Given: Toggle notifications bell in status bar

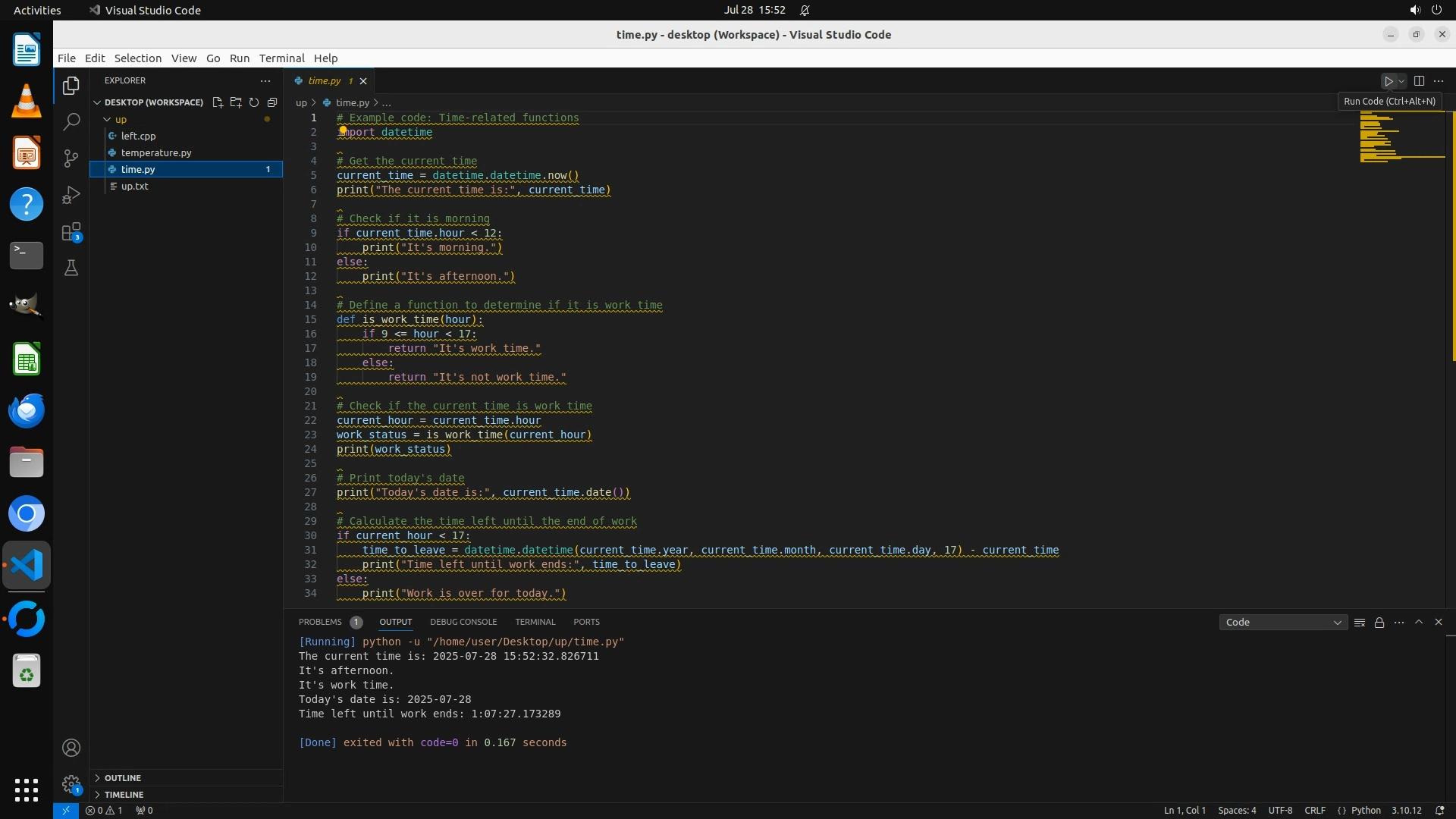Looking at the screenshot, I should (1439, 811).
